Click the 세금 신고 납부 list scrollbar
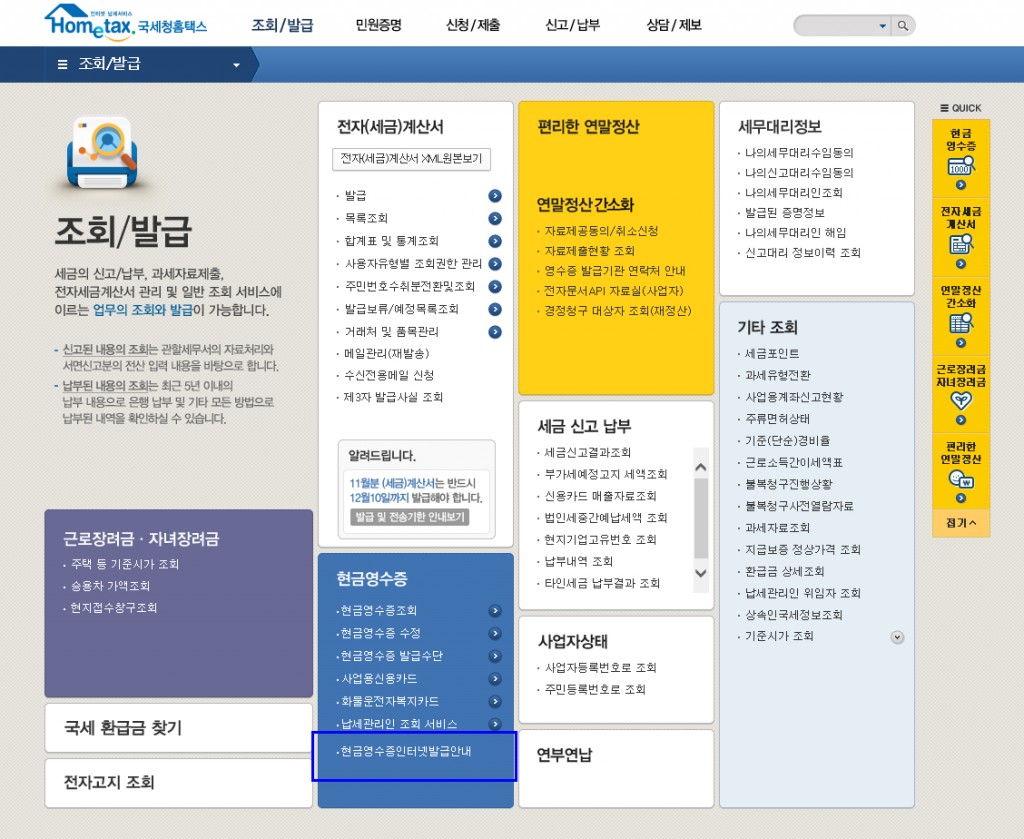This screenshot has height=839, width=1024. (x=700, y=520)
